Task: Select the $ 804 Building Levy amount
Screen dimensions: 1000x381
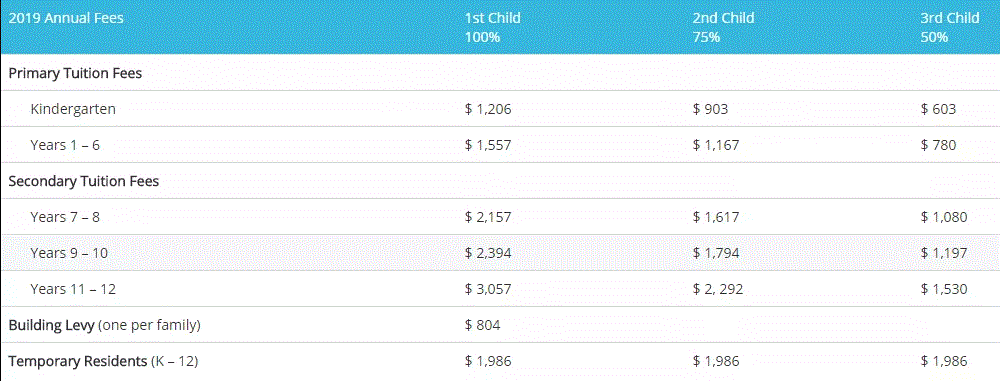Action: pos(483,325)
